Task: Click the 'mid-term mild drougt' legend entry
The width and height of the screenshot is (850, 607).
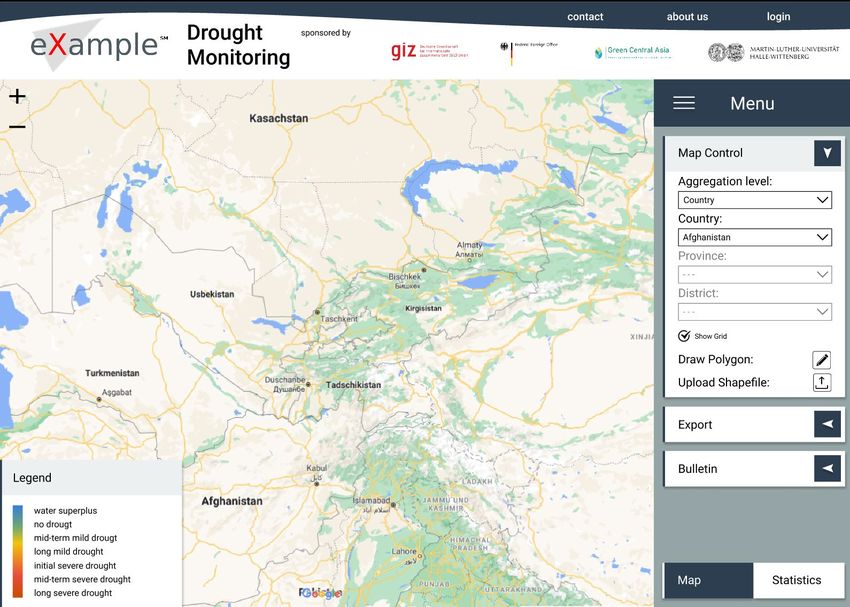Action: (x=75, y=538)
